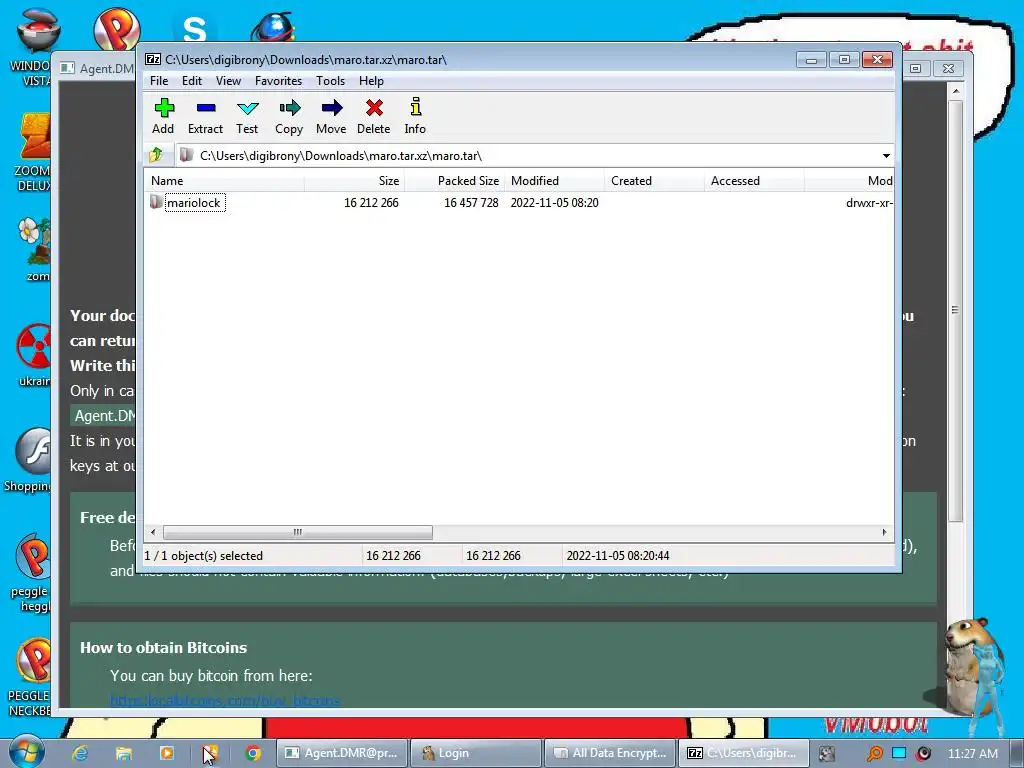
Task: Sort by the Modified column
Action: point(554,181)
